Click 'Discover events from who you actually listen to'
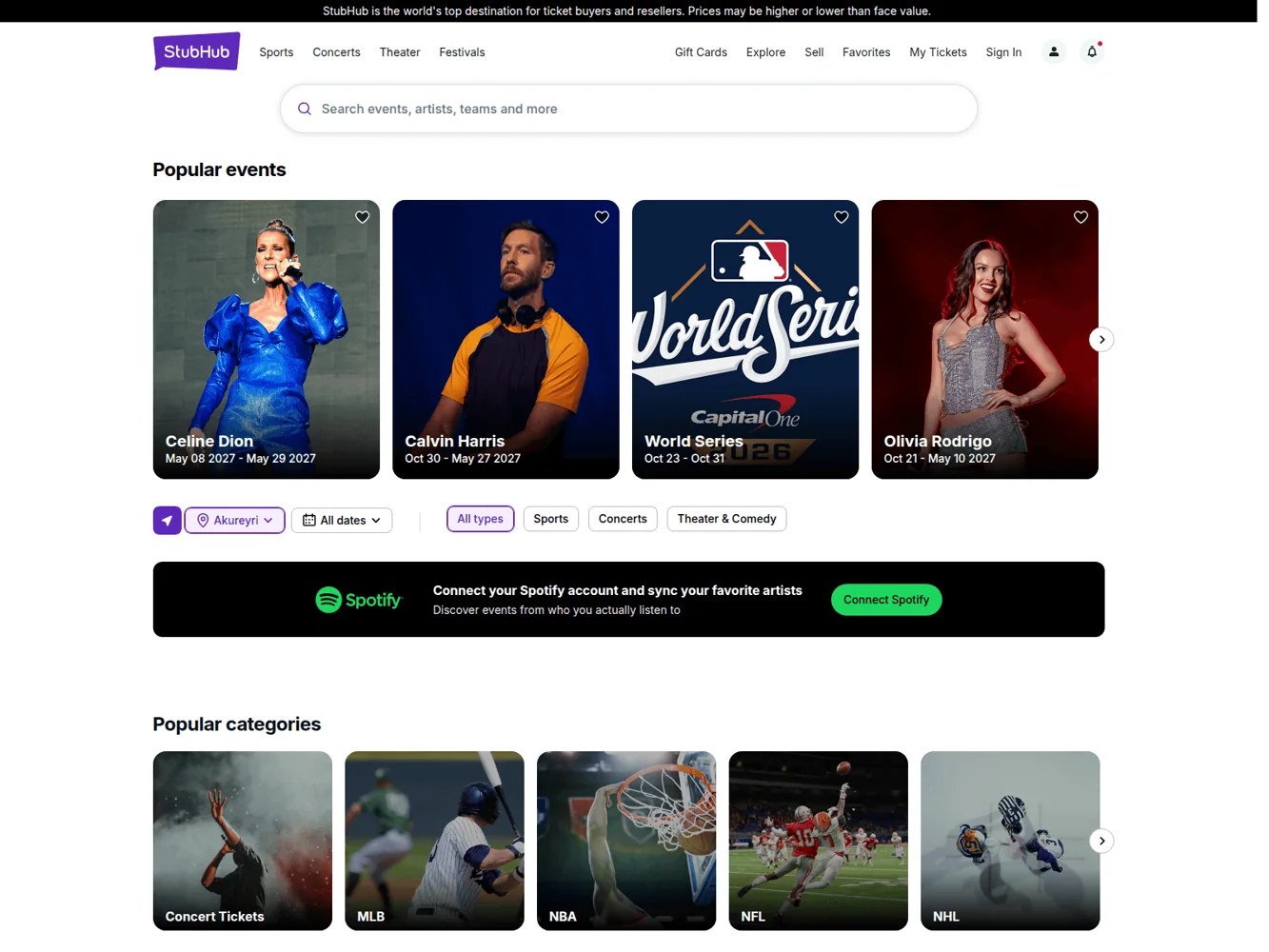This screenshot has width=1269, height=952. tap(557, 610)
